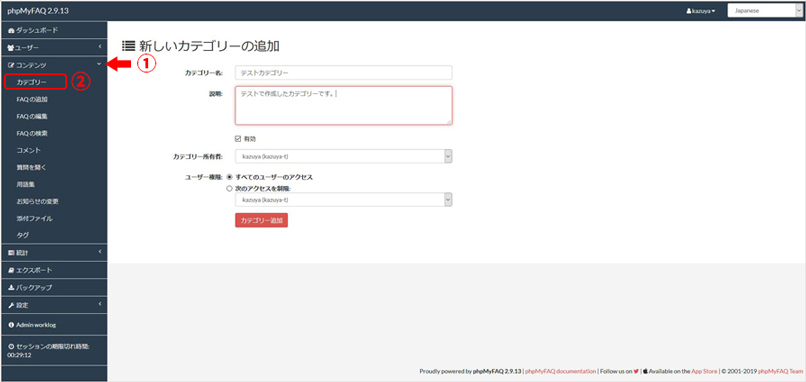This screenshot has width=806, height=382.
Task: Click the Twitter bird icon in footer
Action: pyautogui.click(x=636, y=371)
